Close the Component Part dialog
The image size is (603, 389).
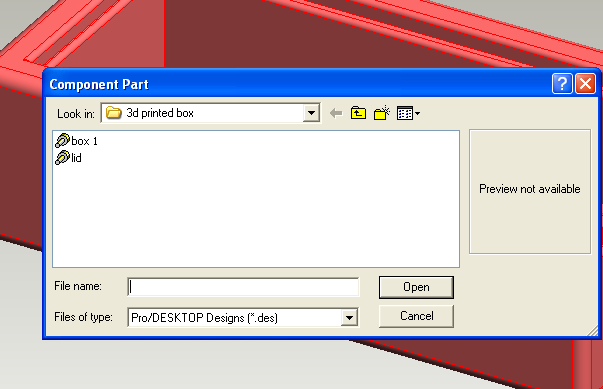tap(585, 83)
